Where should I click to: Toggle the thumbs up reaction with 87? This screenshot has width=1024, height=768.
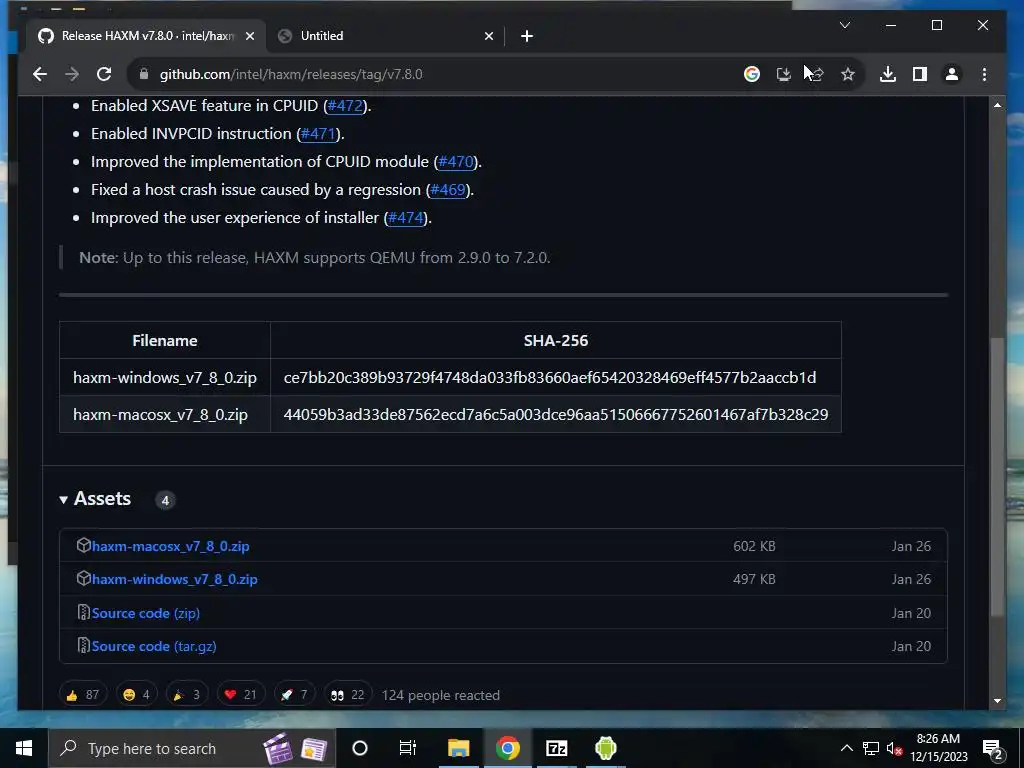coord(83,695)
